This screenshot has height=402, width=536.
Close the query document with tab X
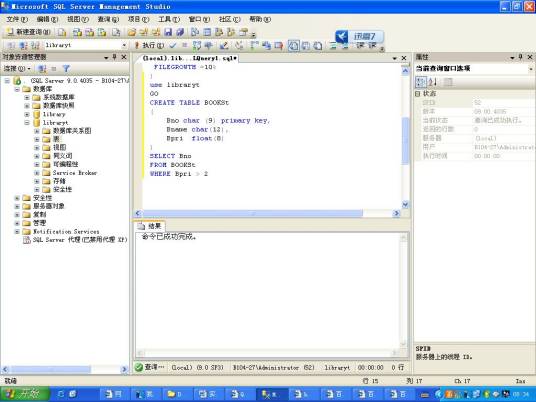404,58
